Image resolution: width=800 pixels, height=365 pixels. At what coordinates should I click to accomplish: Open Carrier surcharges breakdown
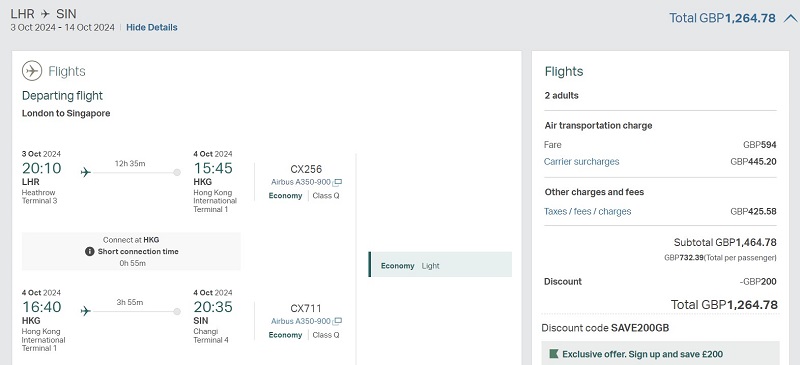(582, 162)
